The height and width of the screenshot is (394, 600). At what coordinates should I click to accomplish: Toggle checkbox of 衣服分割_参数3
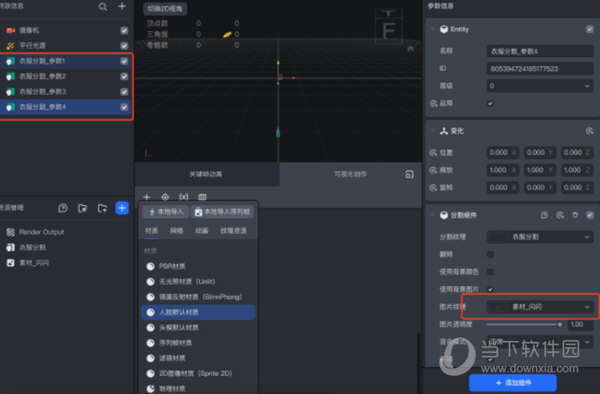(124, 91)
